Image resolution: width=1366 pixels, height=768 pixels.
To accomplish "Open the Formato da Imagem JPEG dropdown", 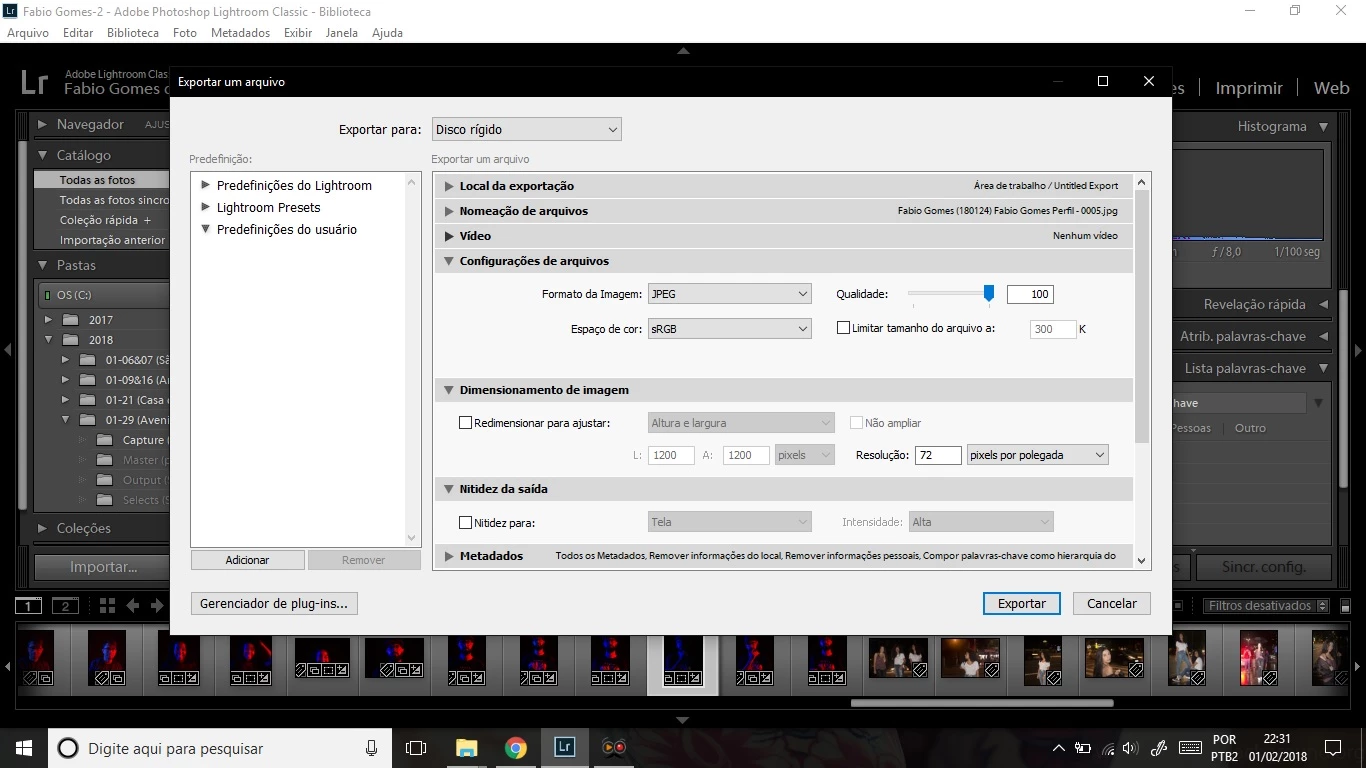I will point(729,294).
